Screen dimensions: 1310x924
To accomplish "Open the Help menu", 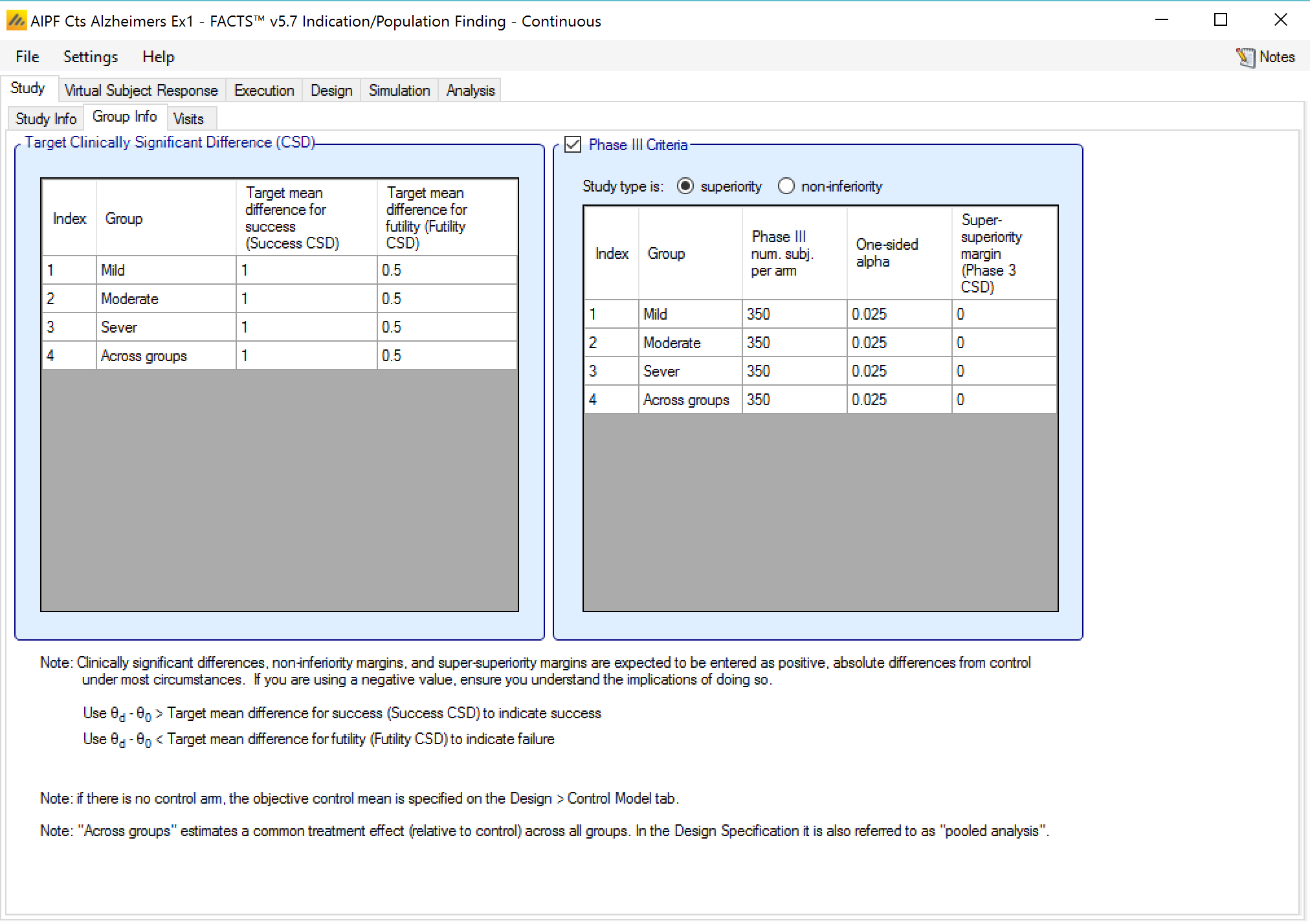I will click(158, 57).
